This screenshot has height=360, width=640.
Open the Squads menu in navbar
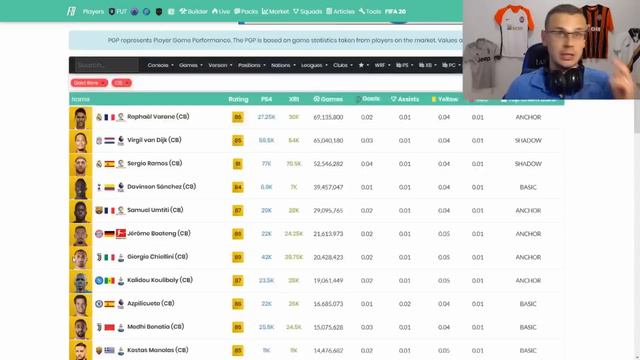(307, 11)
